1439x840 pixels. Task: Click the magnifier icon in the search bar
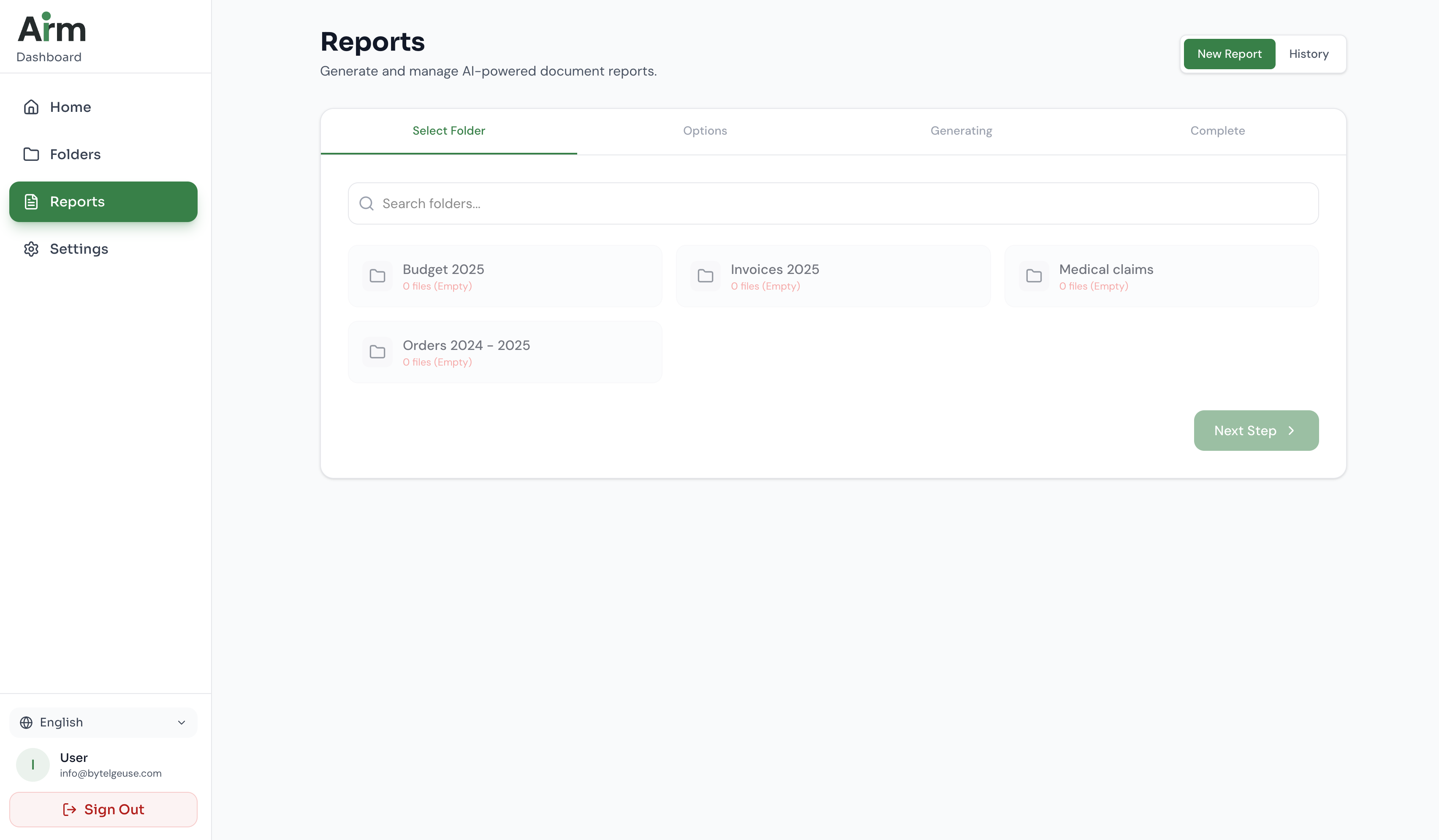click(366, 203)
